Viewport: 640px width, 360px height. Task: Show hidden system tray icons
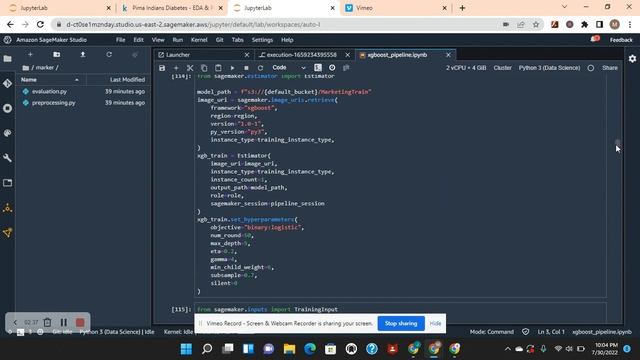tap(508, 349)
